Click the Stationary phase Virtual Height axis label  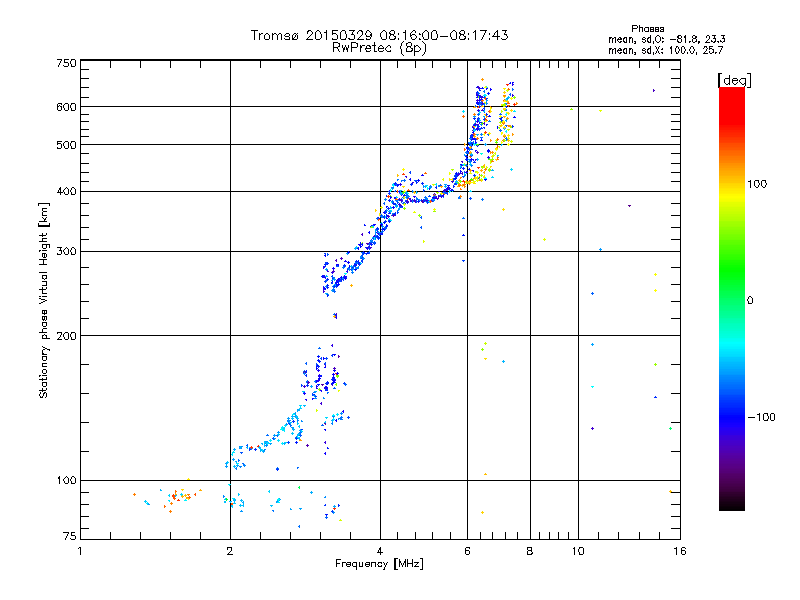(44, 300)
